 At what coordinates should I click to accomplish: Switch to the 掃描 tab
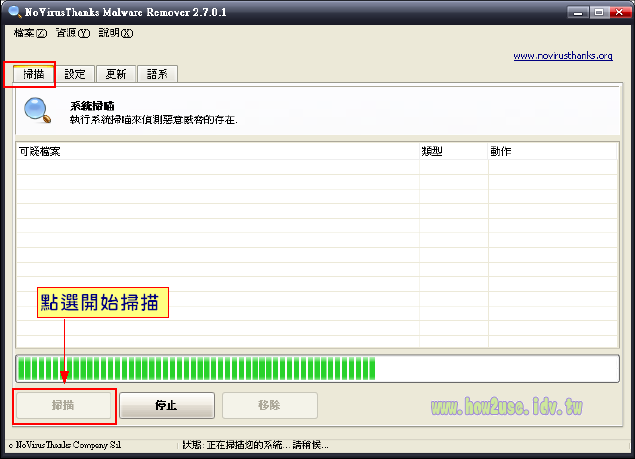point(34,74)
